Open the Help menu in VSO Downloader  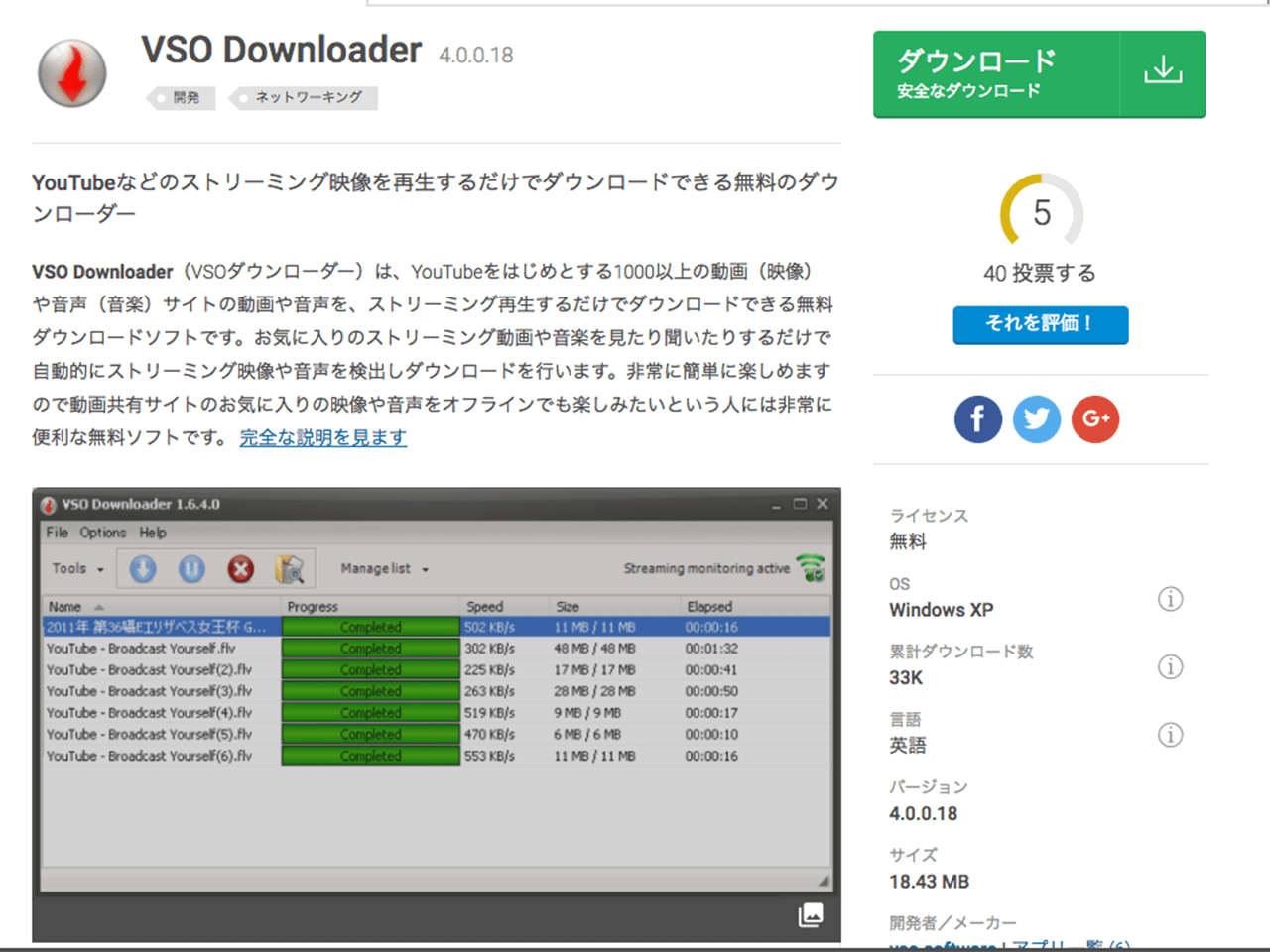pyautogui.click(x=153, y=533)
